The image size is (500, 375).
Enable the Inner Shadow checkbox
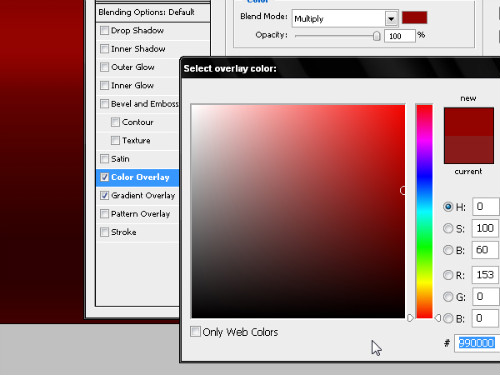pyautogui.click(x=104, y=49)
